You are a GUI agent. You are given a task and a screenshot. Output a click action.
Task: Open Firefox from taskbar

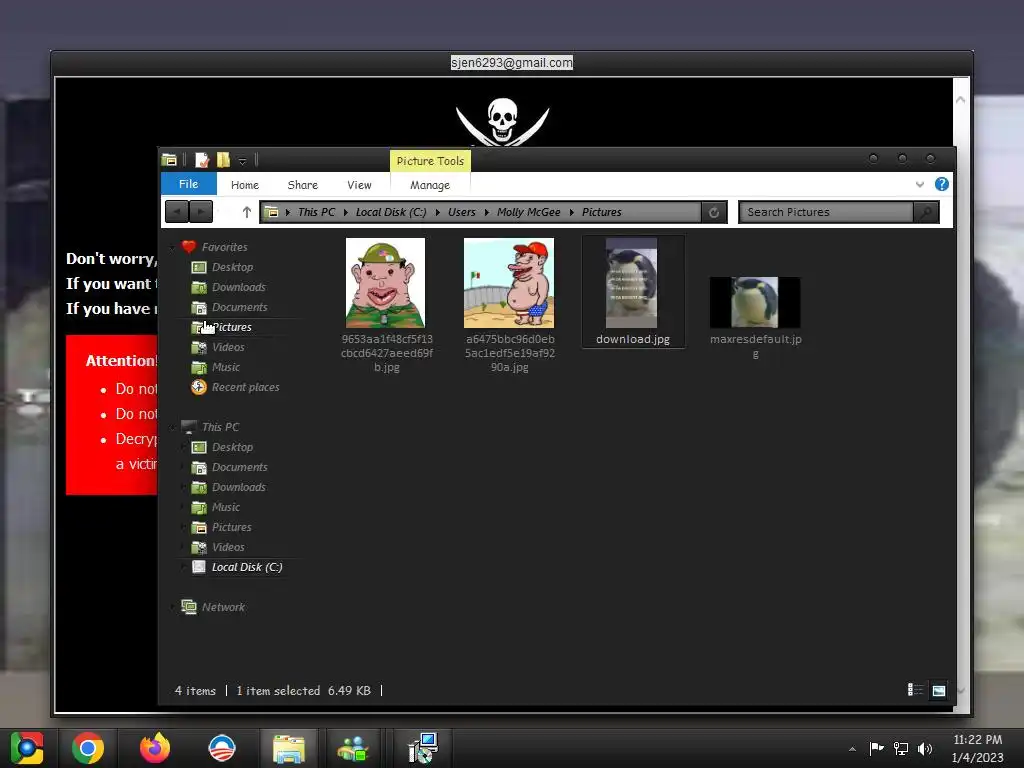(x=155, y=748)
